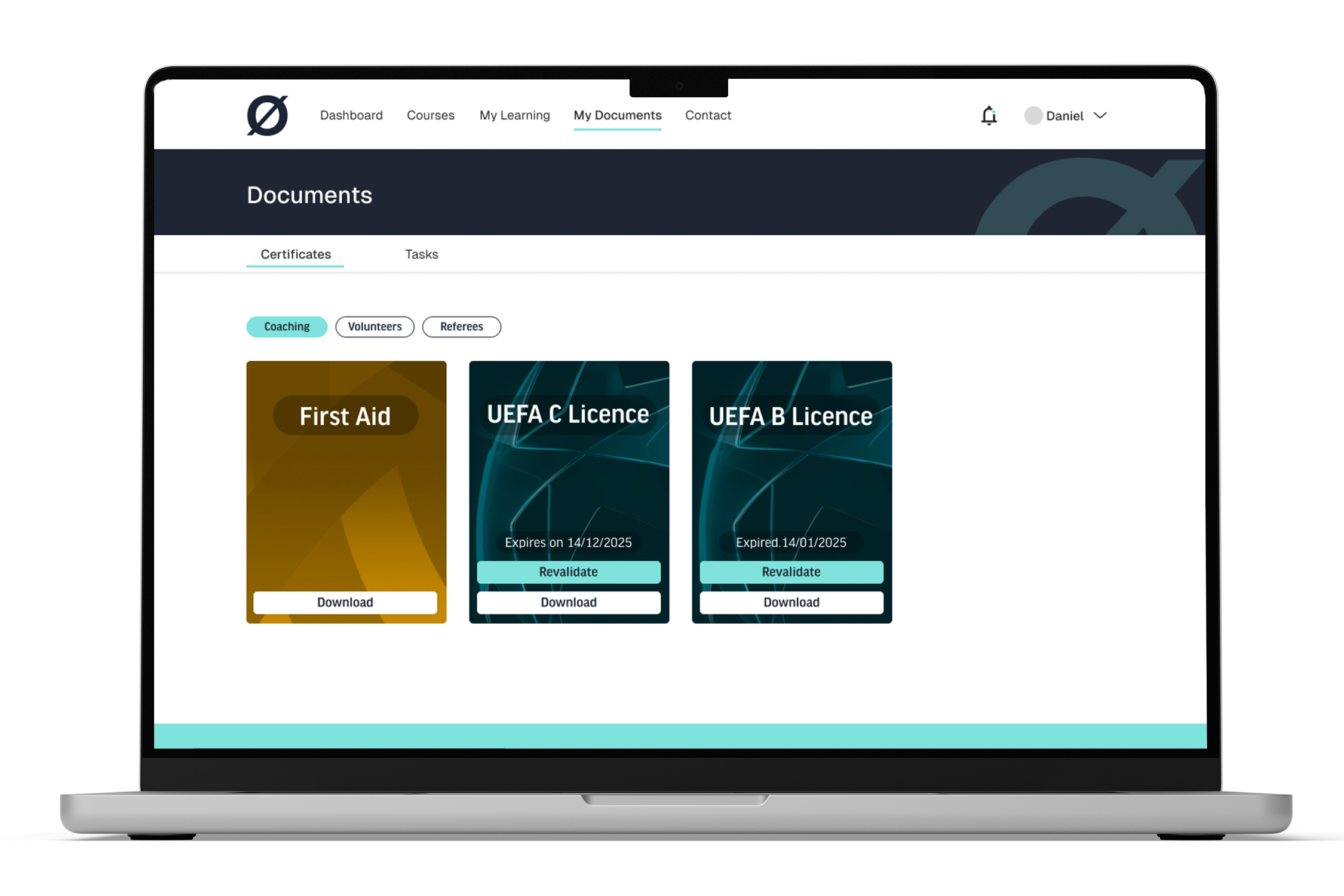
Task: Download the First Aid certificate
Action: pyautogui.click(x=345, y=602)
